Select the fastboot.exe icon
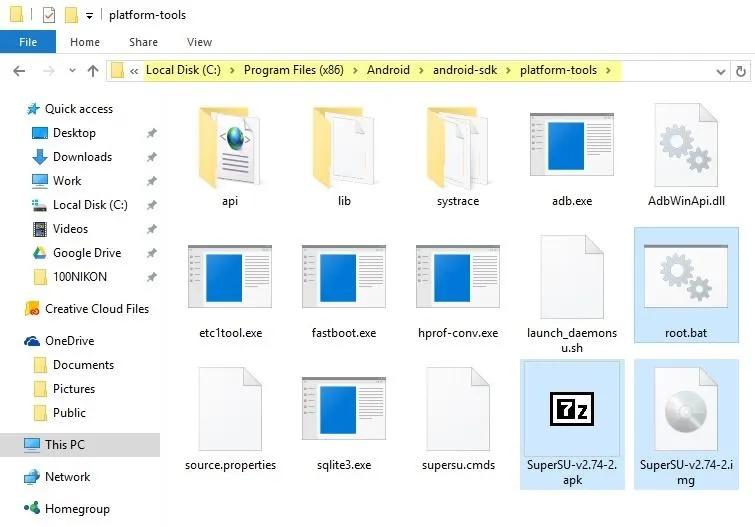755x527 pixels. [344, 277]
